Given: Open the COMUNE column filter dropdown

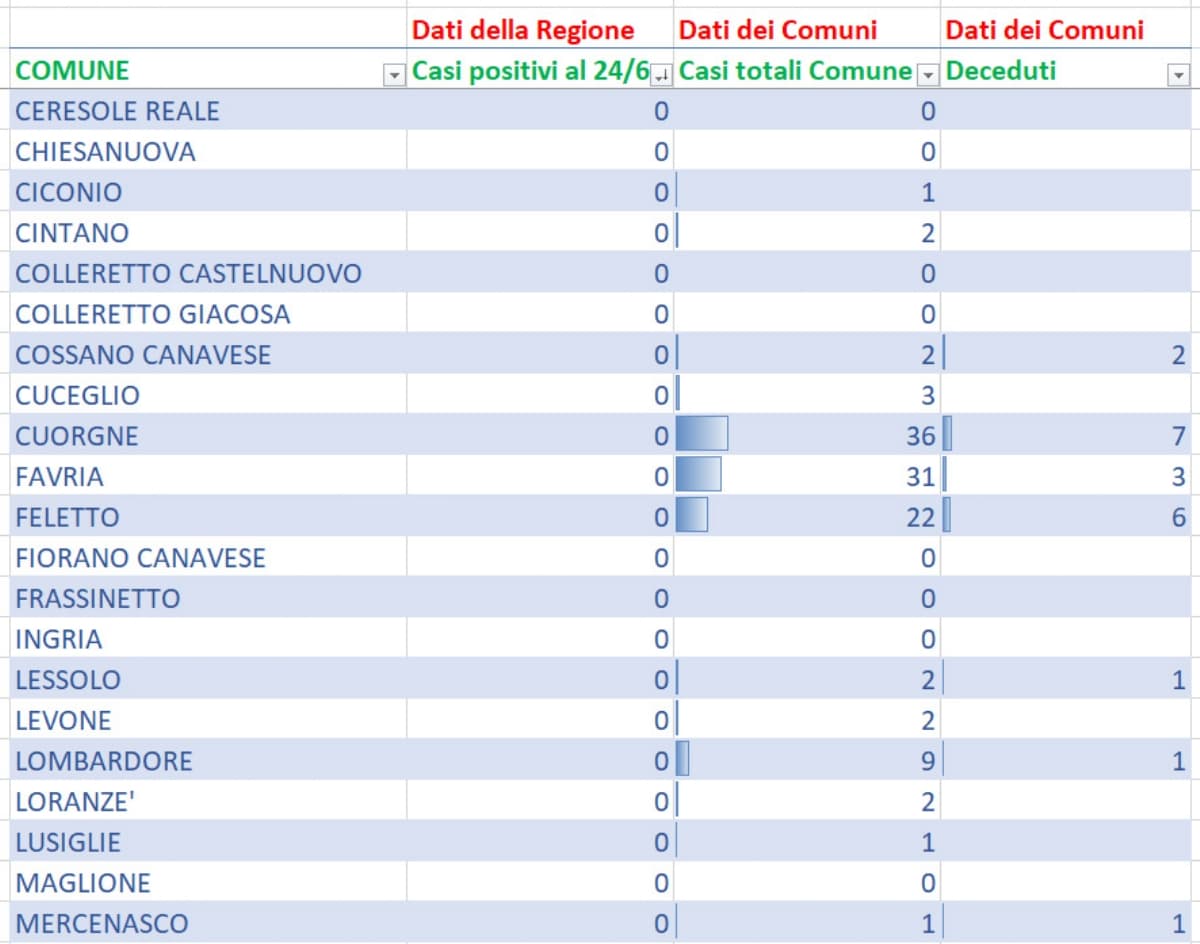Looking at the screenshot, I should (x=395, y=74).
